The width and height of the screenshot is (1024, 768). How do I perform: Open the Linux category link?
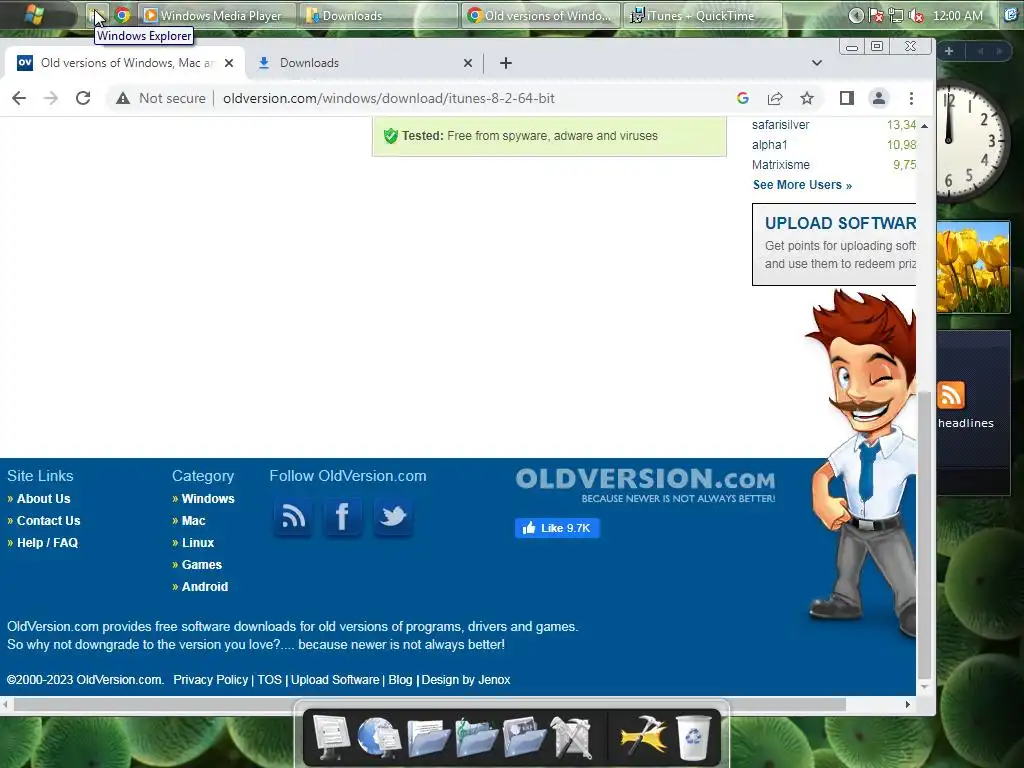tap(198, 543)
